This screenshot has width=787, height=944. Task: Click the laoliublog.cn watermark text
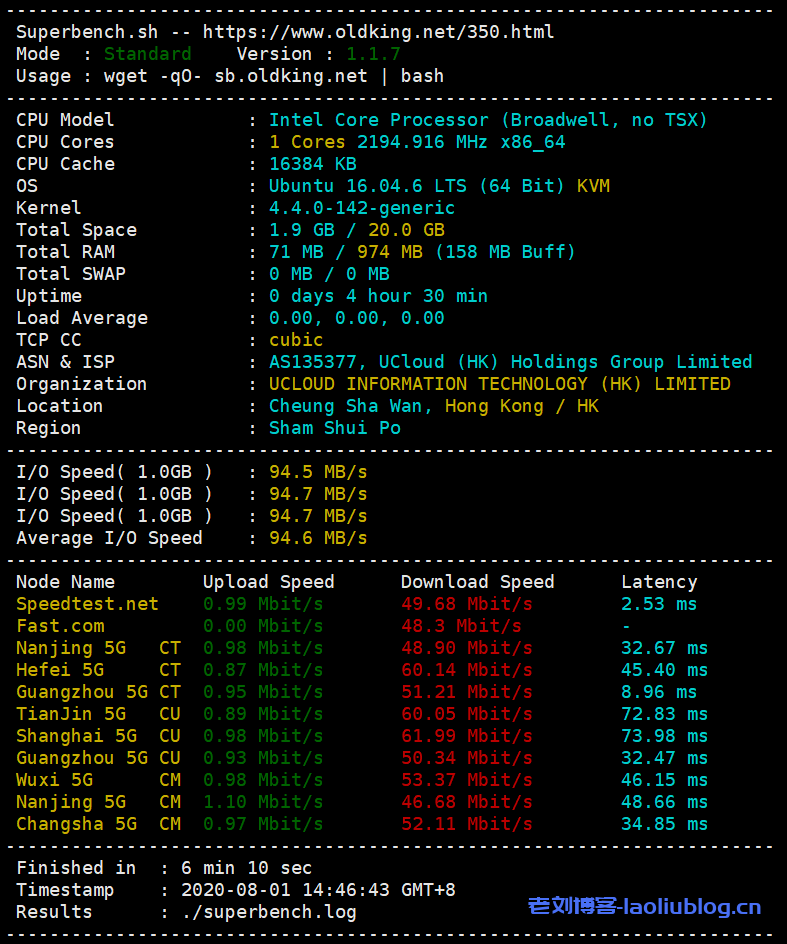[x=644, y=907]
